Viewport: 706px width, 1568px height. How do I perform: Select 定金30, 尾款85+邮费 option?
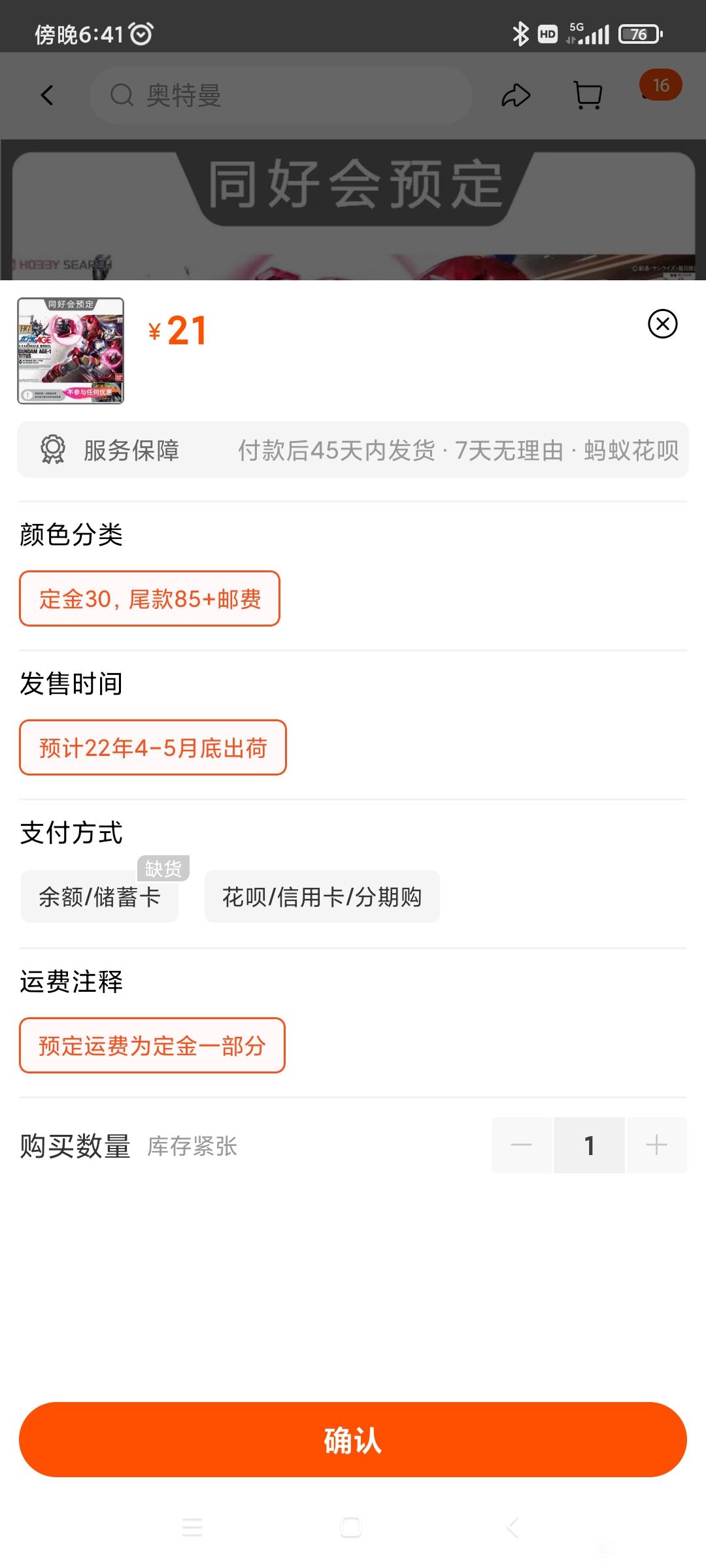coord(150,598)
